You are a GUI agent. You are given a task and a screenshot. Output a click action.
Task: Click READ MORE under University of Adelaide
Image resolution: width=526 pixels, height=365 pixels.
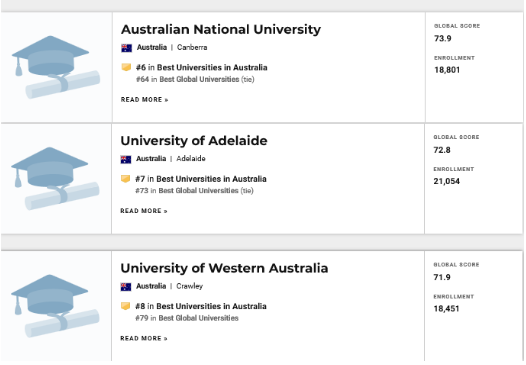(144, 211)
